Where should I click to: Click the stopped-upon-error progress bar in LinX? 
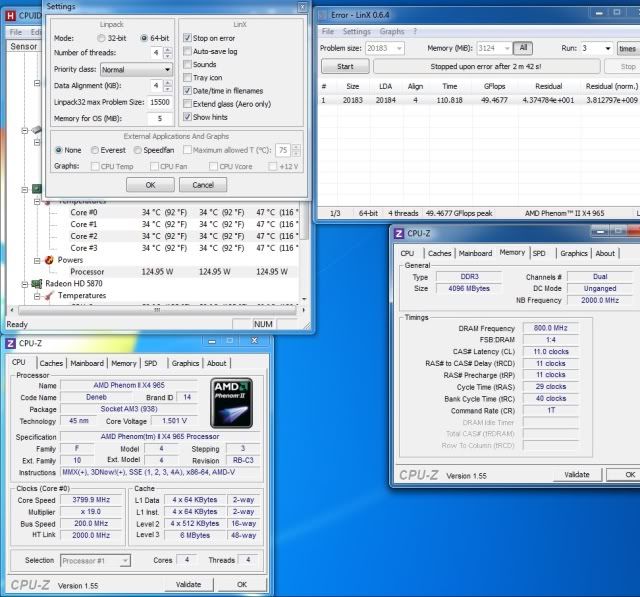[x=487, y=67]
